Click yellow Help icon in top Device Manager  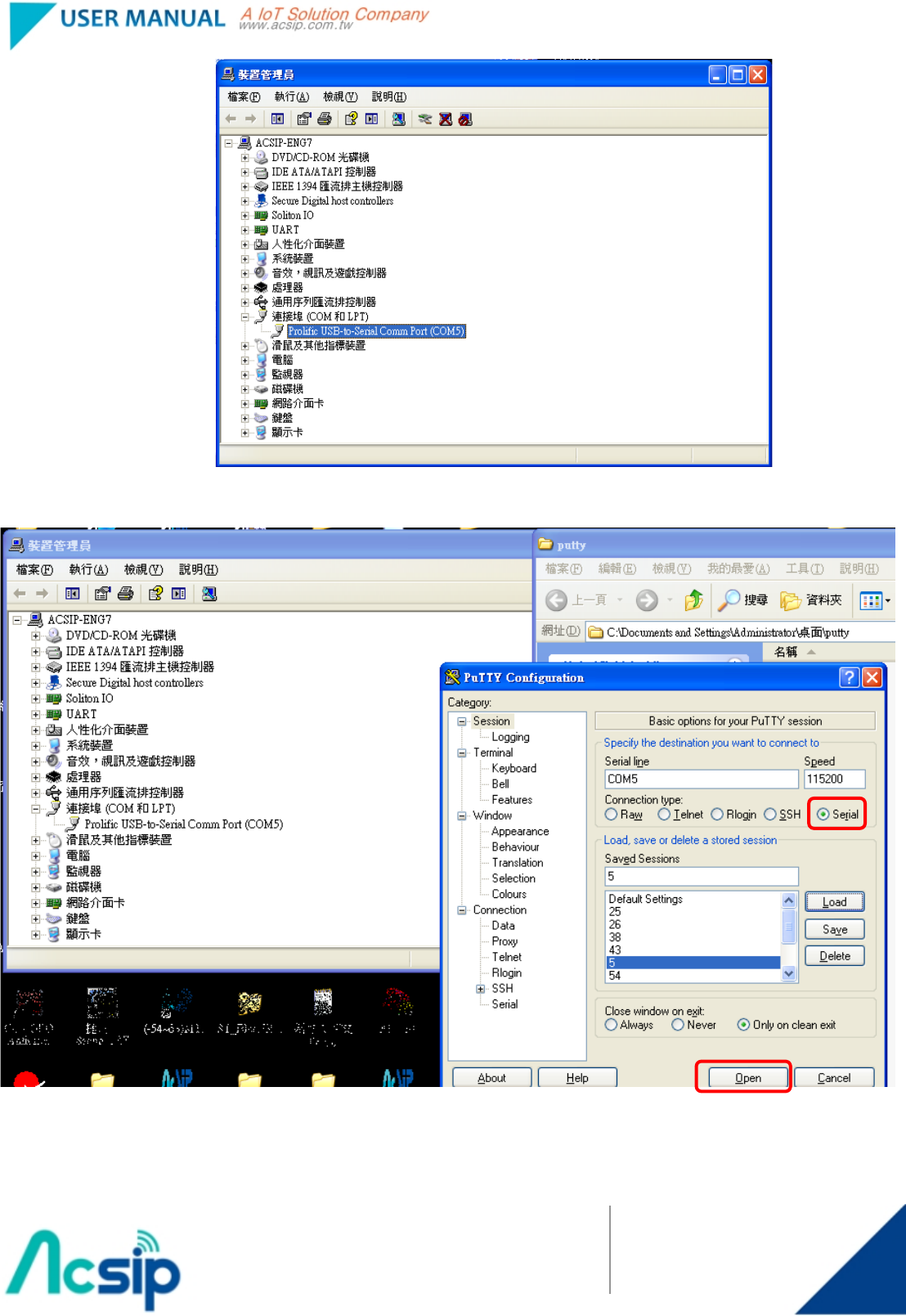[351, 119]
